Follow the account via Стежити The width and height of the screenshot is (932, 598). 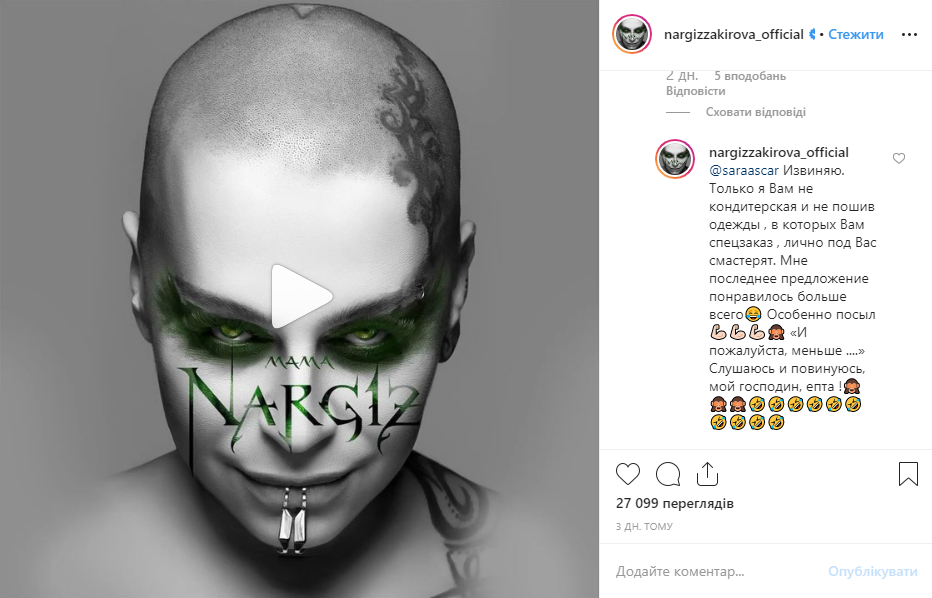[x=856, y=34]
